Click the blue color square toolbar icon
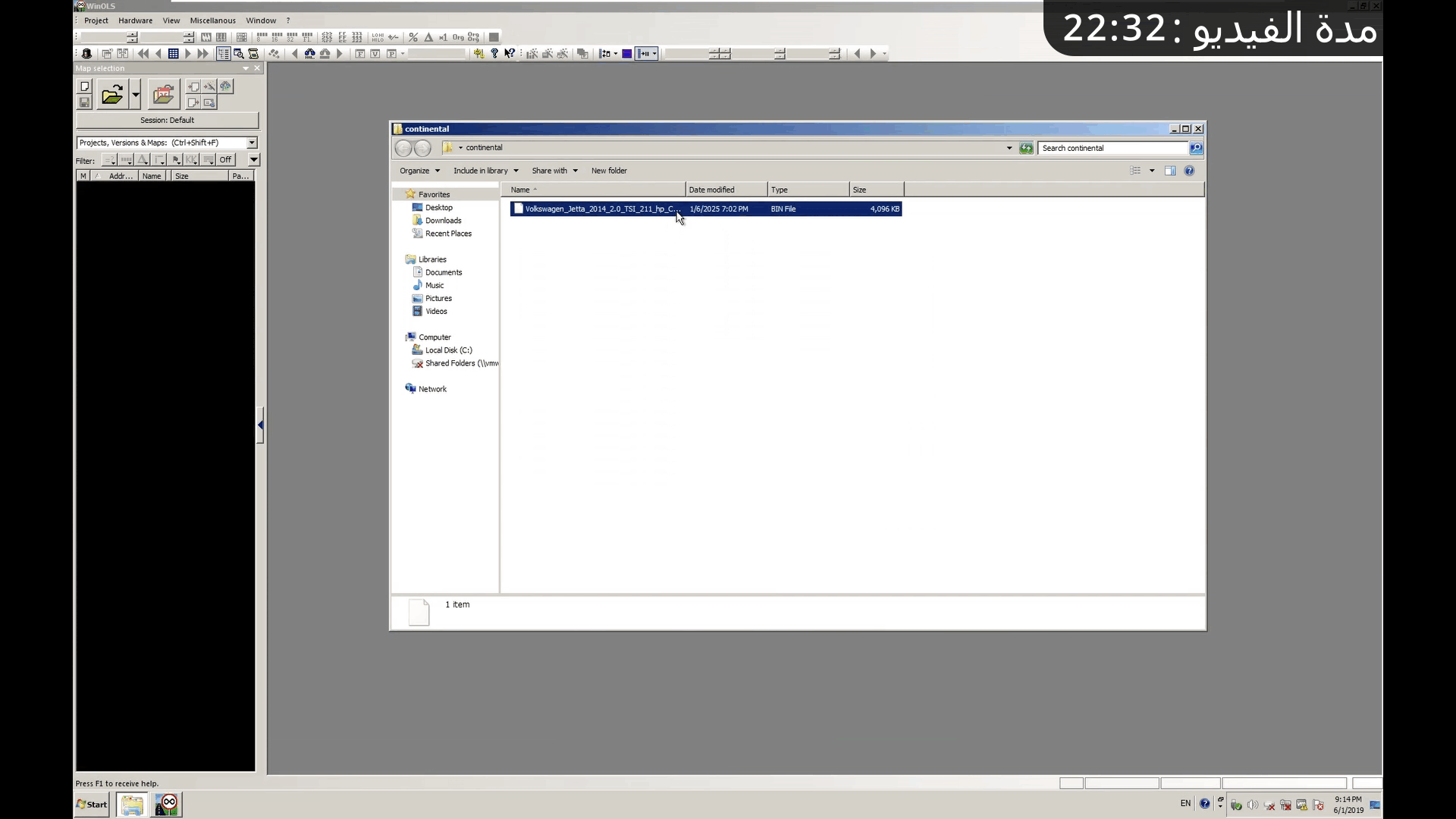The width and height of the screenshot is (1456, 819). click(x=627, y=54)
